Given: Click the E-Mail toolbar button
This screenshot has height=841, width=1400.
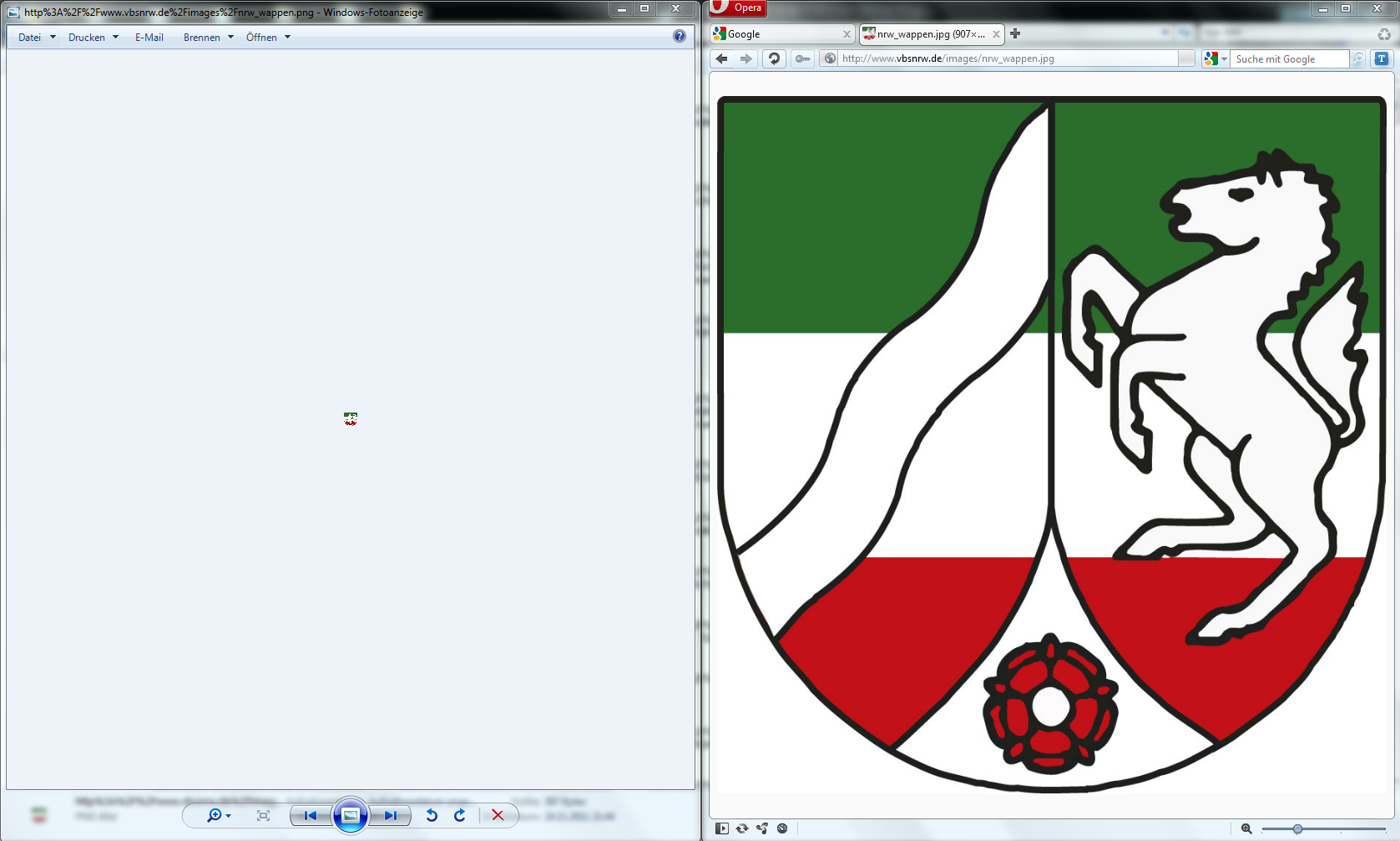Looking at the screenshot, I should point(149,38).
